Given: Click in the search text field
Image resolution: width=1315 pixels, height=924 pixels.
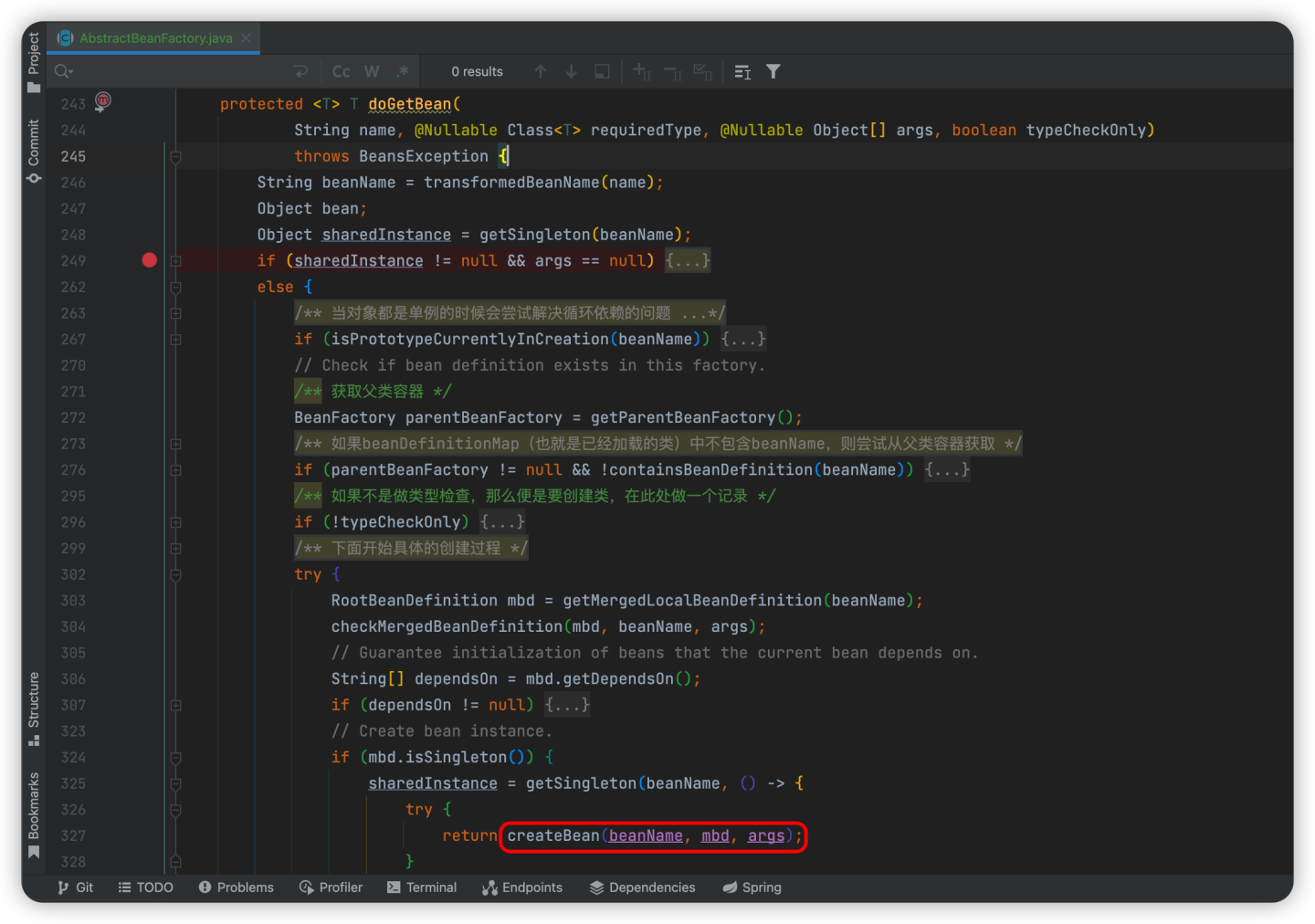Looking at the screenshot, I should 183,71.
